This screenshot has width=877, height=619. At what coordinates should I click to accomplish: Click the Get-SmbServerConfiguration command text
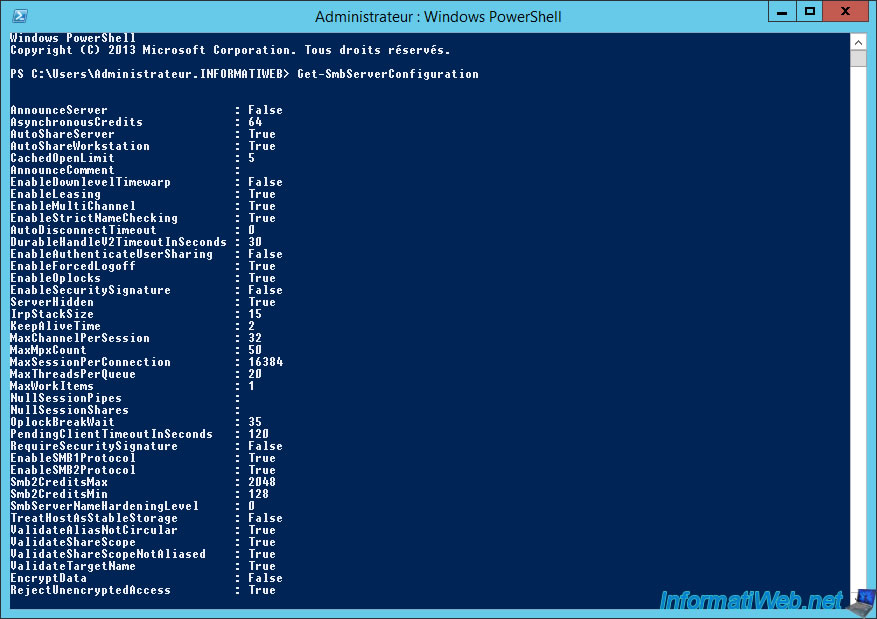click(x=388, y=74)
